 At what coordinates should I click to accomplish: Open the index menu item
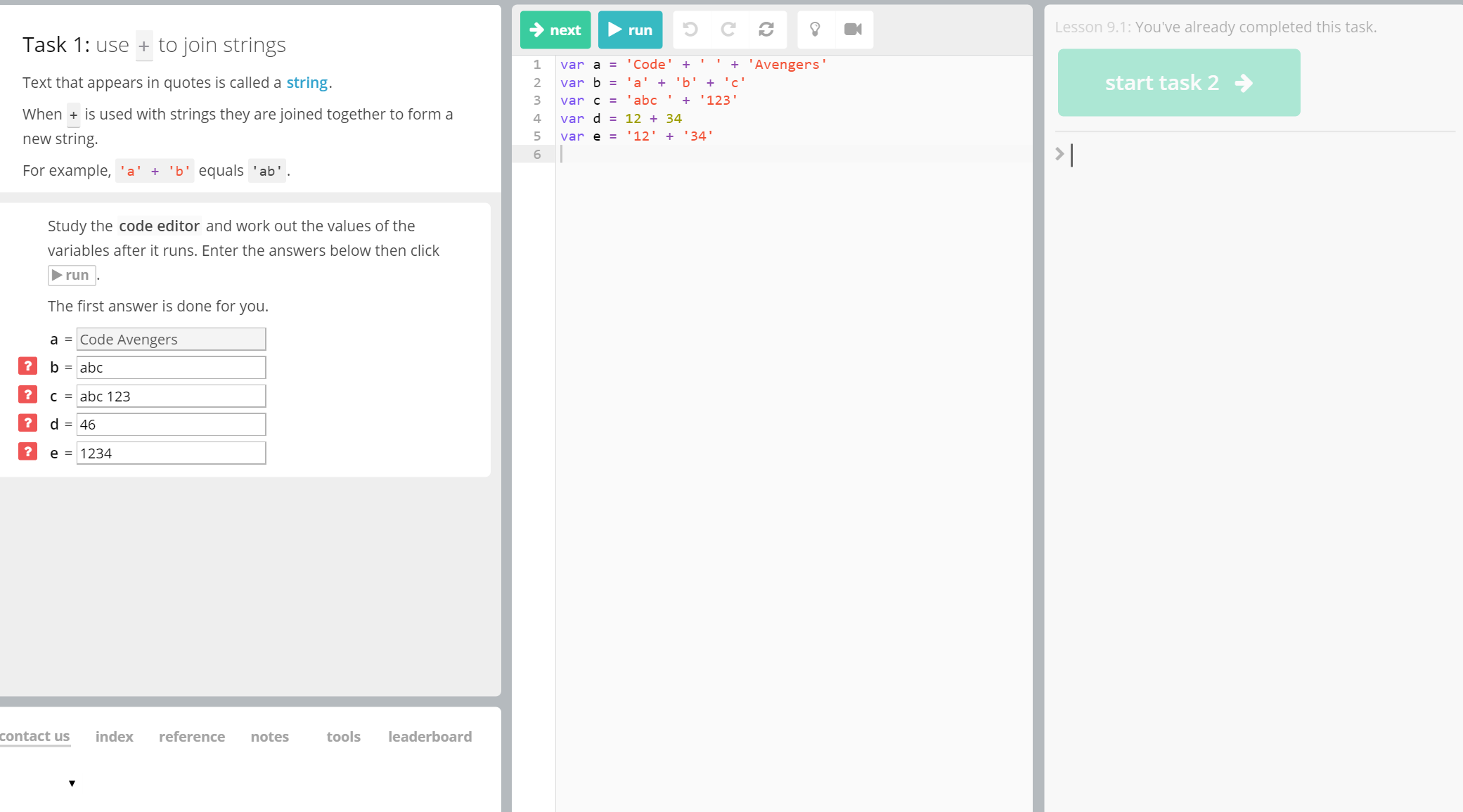[114, 737]
